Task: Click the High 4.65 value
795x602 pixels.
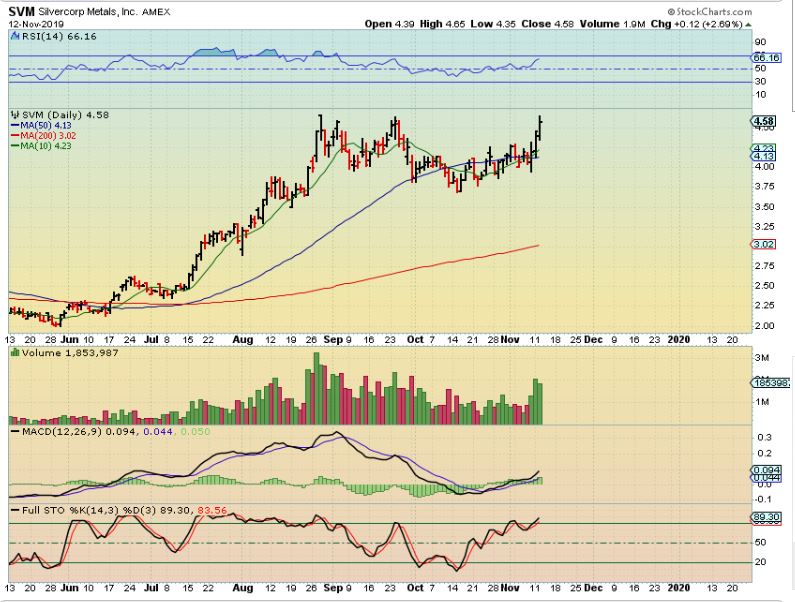Action: (442, 24)
